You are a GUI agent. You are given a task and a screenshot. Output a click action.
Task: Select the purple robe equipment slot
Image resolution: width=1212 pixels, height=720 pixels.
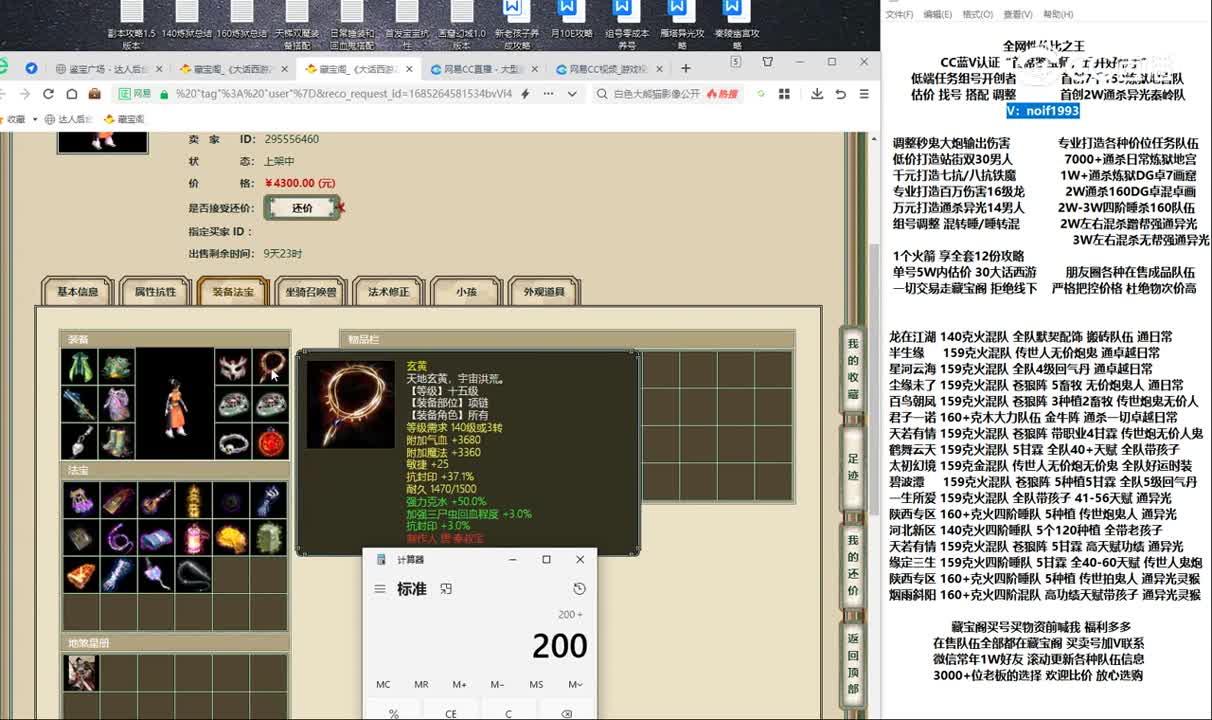click(116, 403)
